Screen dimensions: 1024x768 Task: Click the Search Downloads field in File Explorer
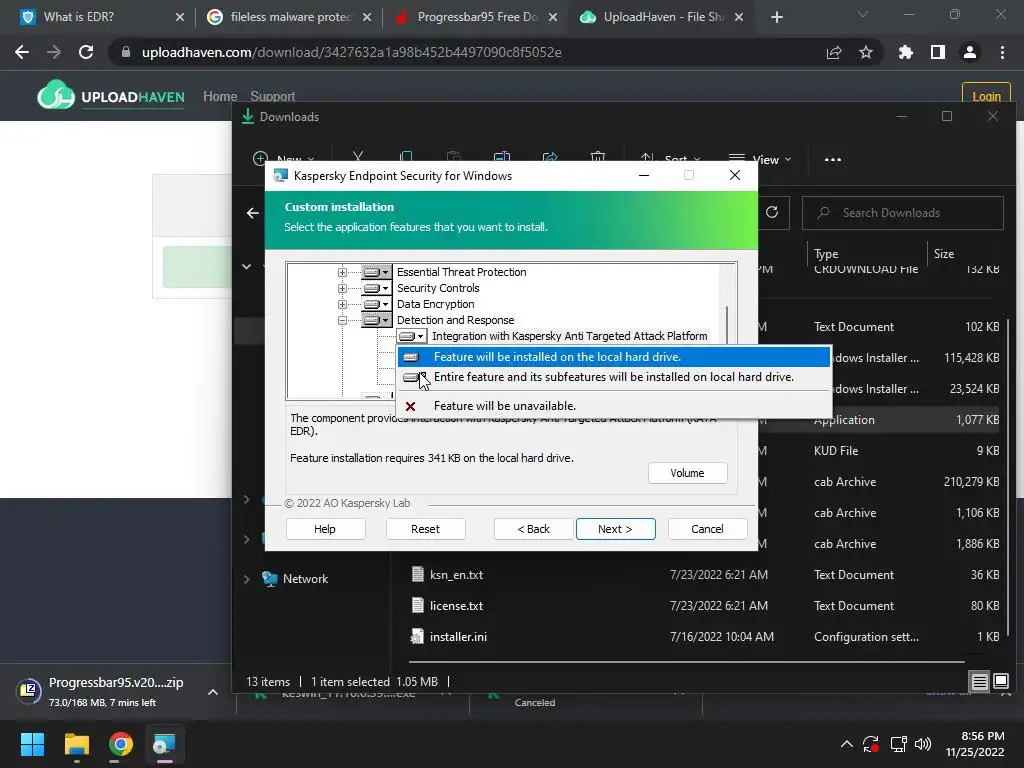click(x=903, y=213)
